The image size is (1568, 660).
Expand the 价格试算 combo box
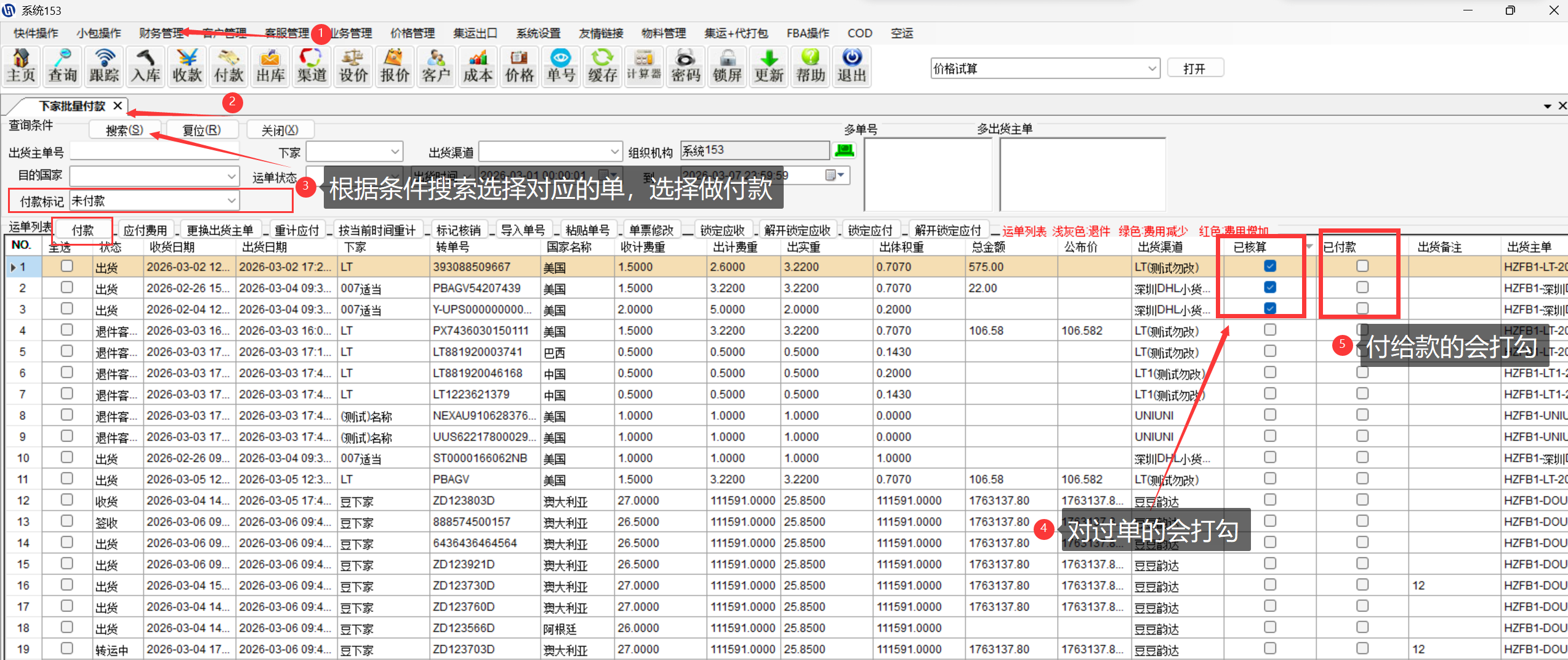tap(1152, 68)
